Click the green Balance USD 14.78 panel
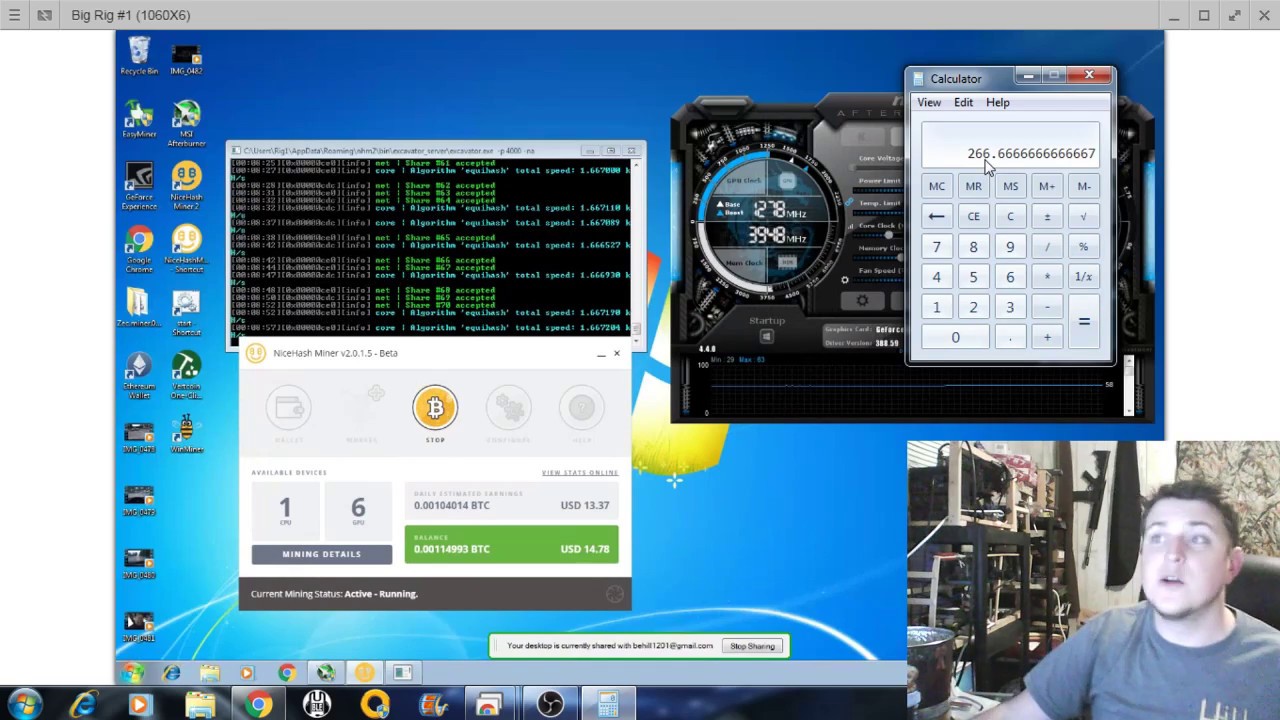Image resolution: width=1280 pixels, height=720 pixels. (x=511, y=545)
